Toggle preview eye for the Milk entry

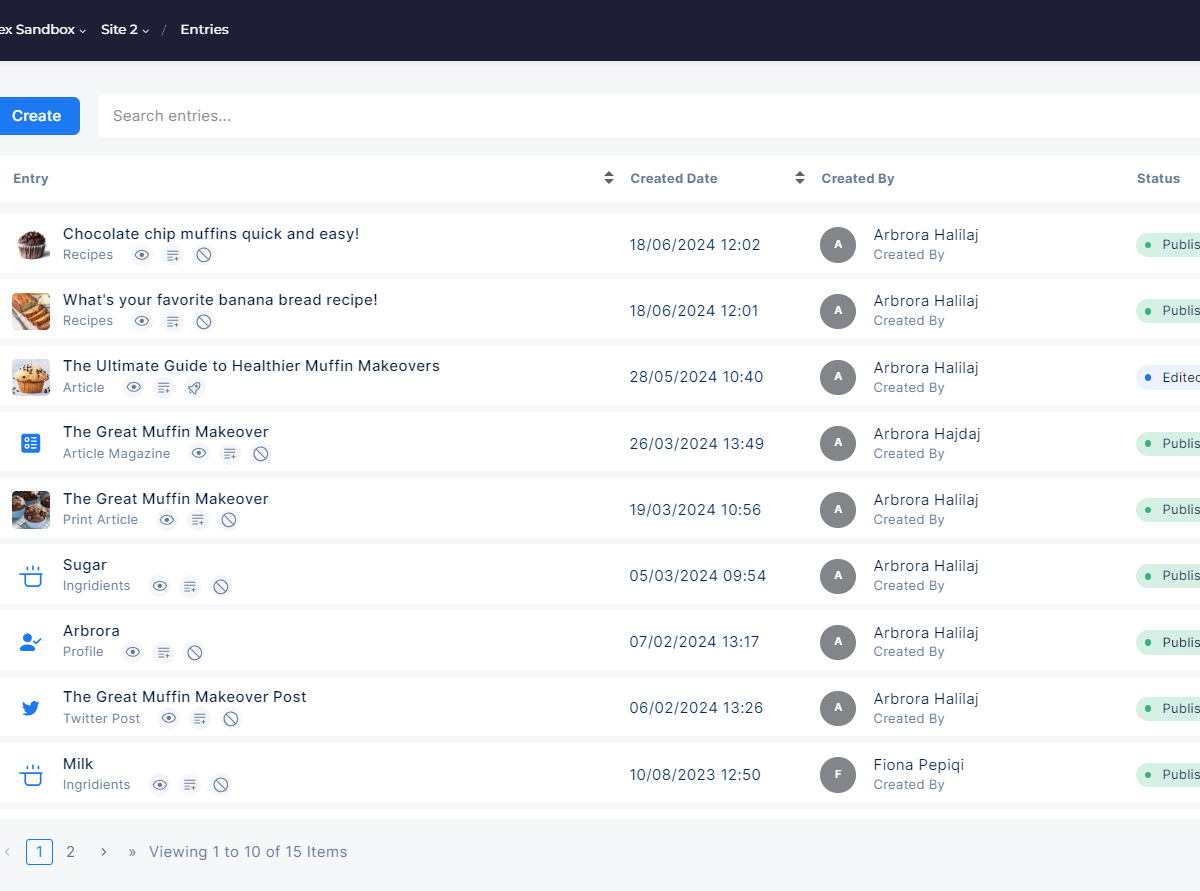point(159,785)
